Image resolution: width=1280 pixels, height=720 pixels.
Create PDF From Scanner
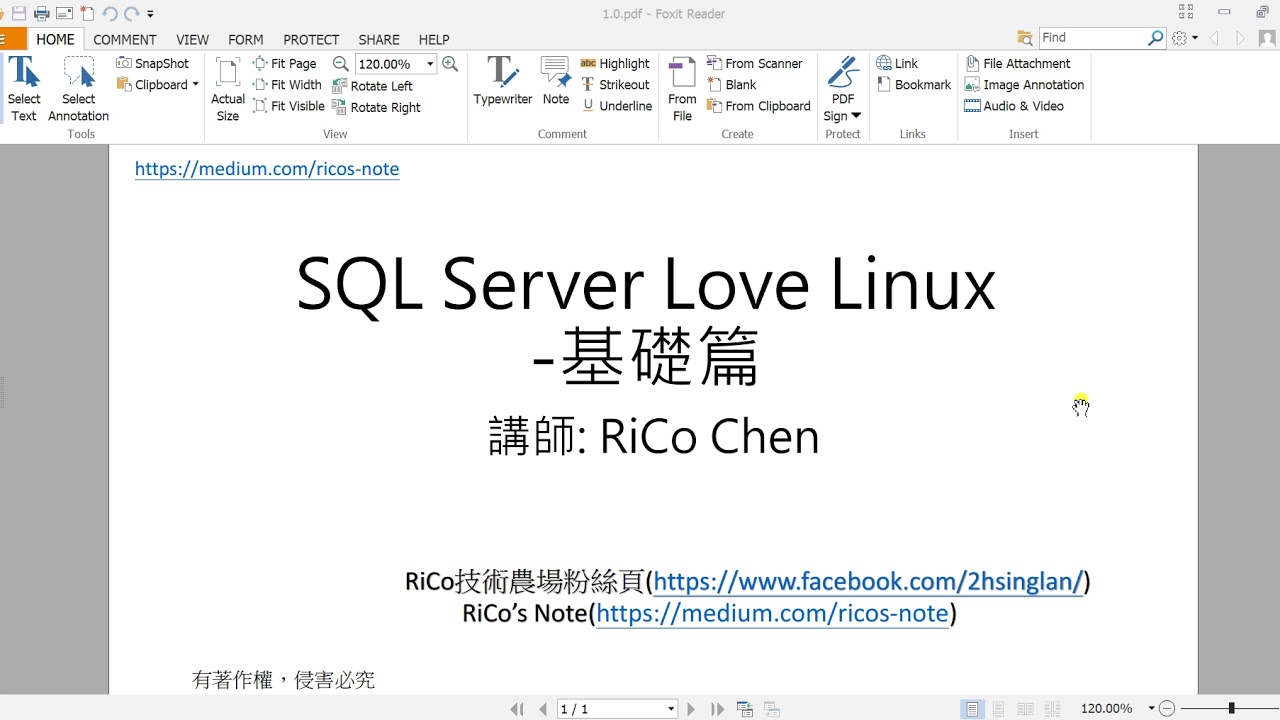(754, 63)
